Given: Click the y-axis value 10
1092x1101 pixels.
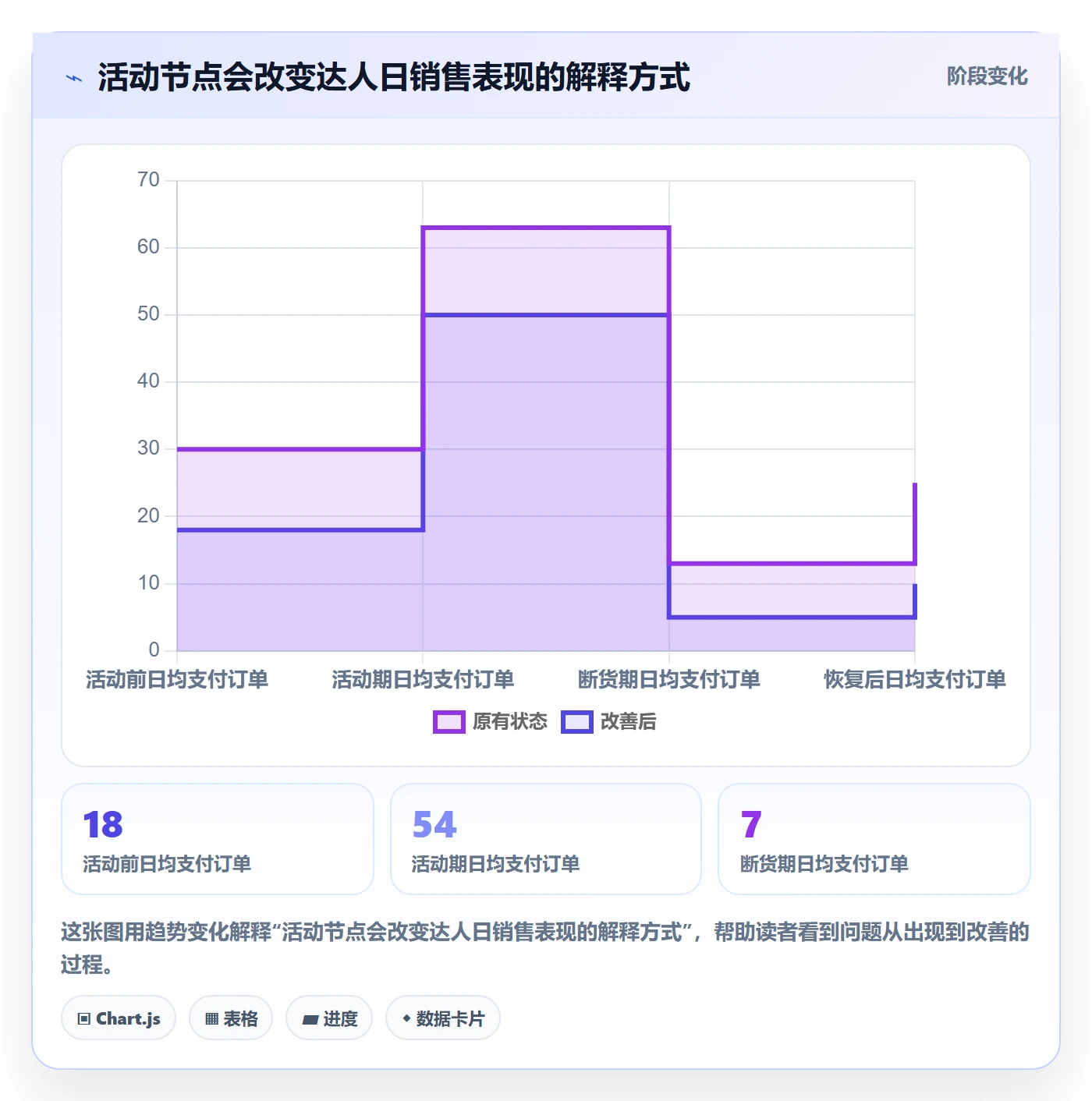Looking at the screenshot, I should [148, 583].
